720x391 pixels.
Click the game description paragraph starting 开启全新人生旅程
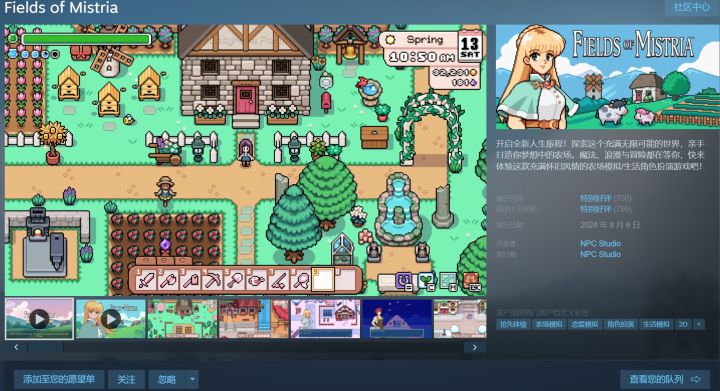pyautogui.click(x=600, y=155)
